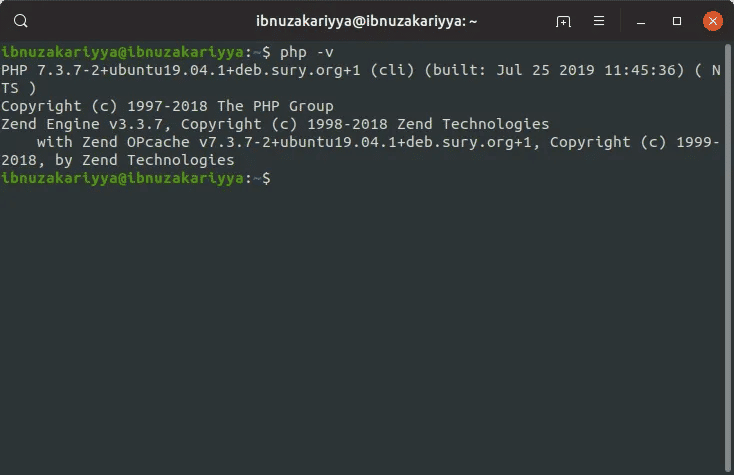
Task: Click the terminal's vertical scrollbar
Action: pyautogui.click(x=727, y=258)
